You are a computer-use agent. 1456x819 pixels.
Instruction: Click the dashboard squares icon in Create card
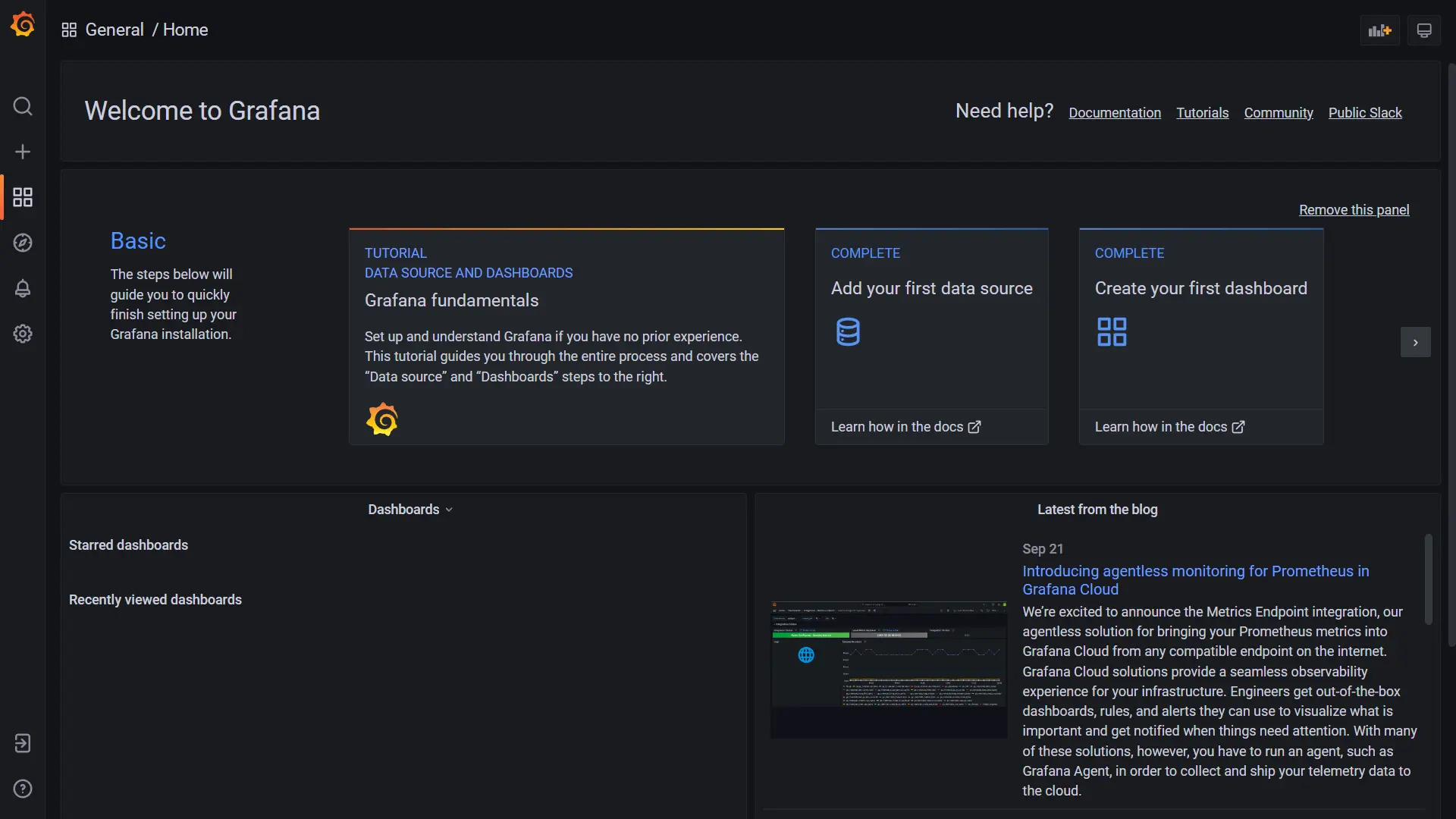1112,332
